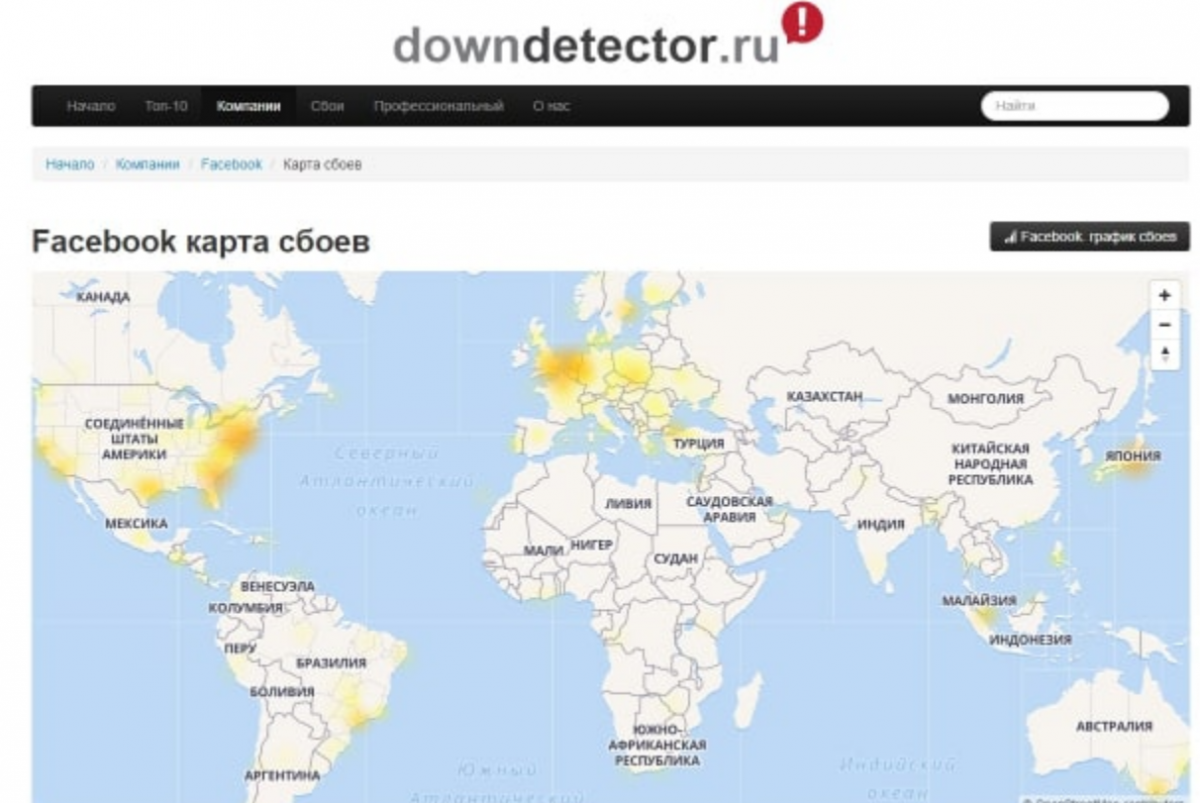The width and height of the screenshot is (1200, 803).
Task: Click the НИГЕР map label
Action: coord(591,544)
